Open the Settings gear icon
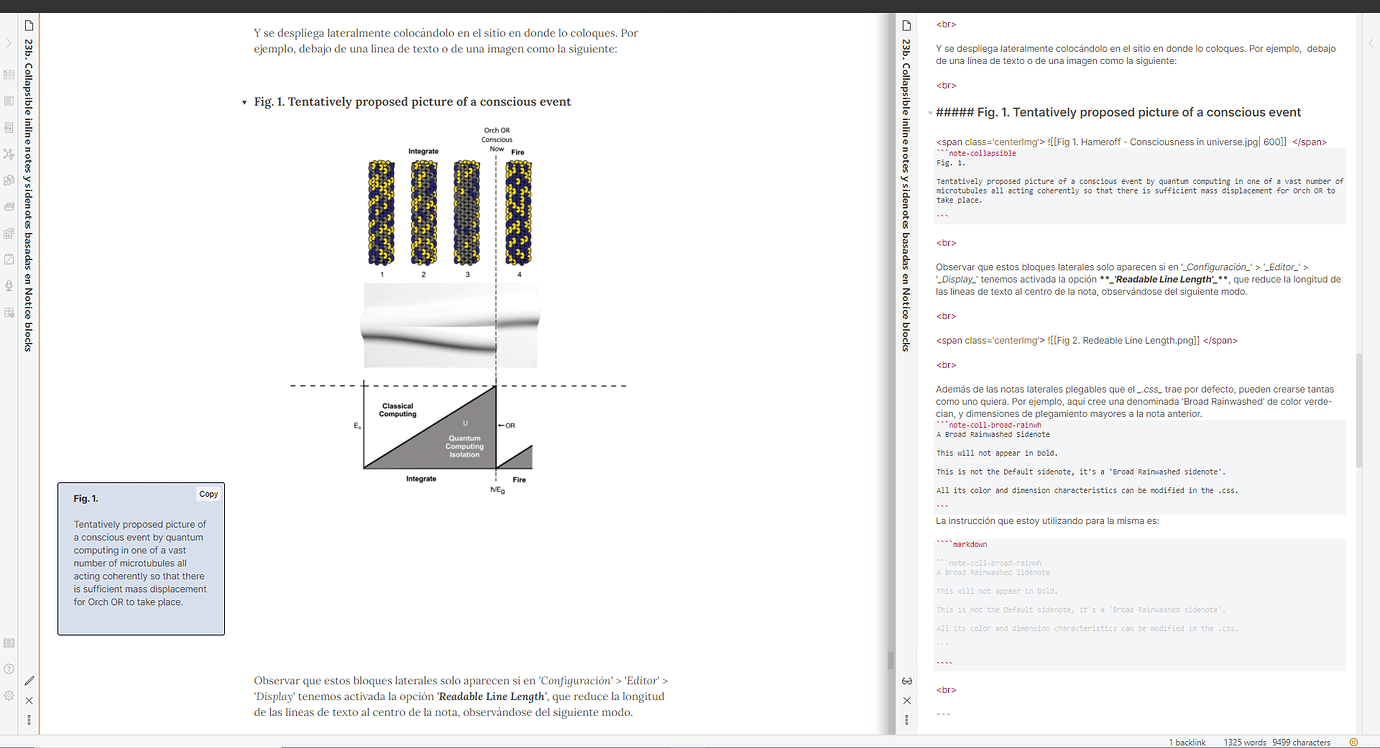This screenshot has height=748, width=1380. (x=9, y=696)
